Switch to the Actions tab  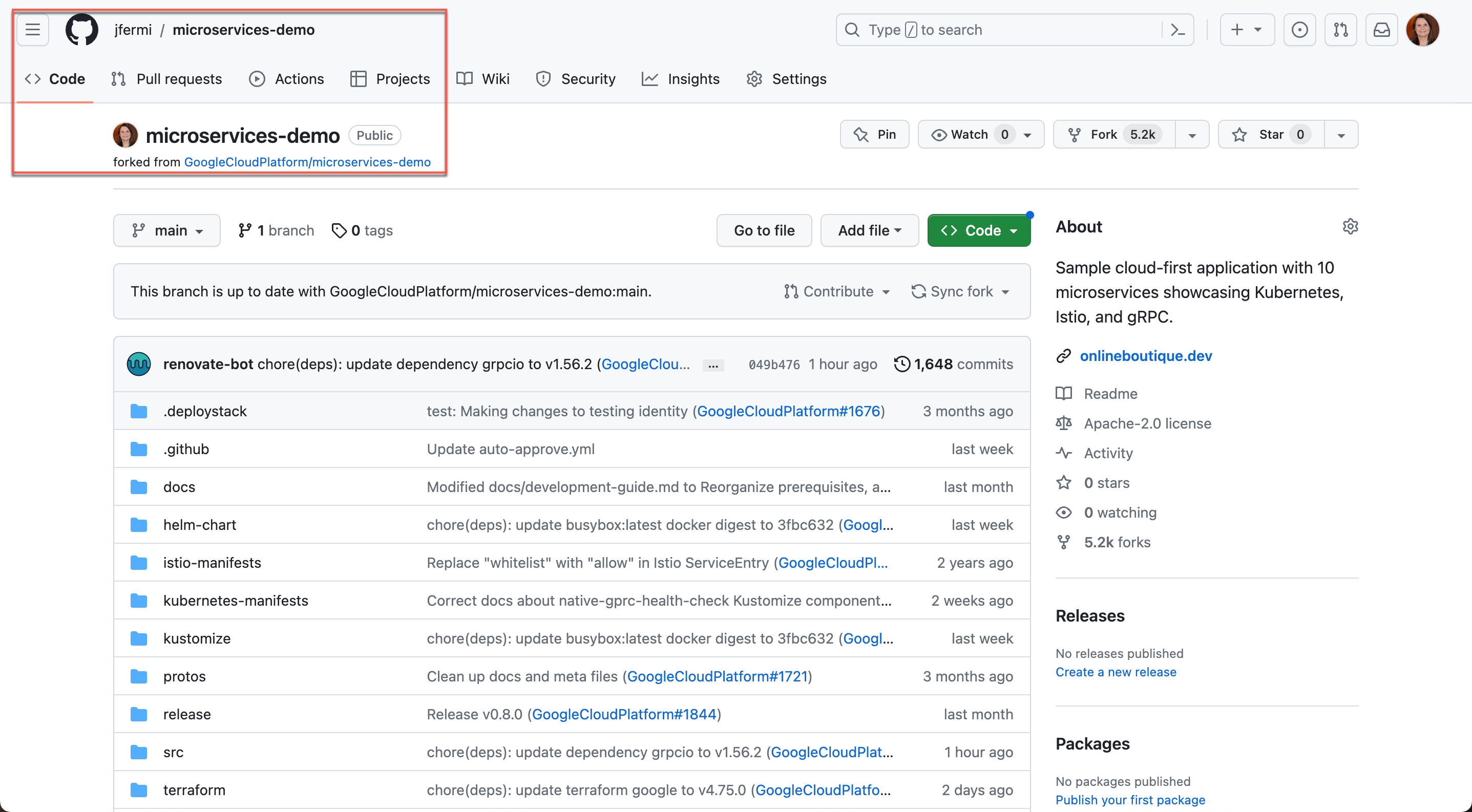click(x=287, y=79)
